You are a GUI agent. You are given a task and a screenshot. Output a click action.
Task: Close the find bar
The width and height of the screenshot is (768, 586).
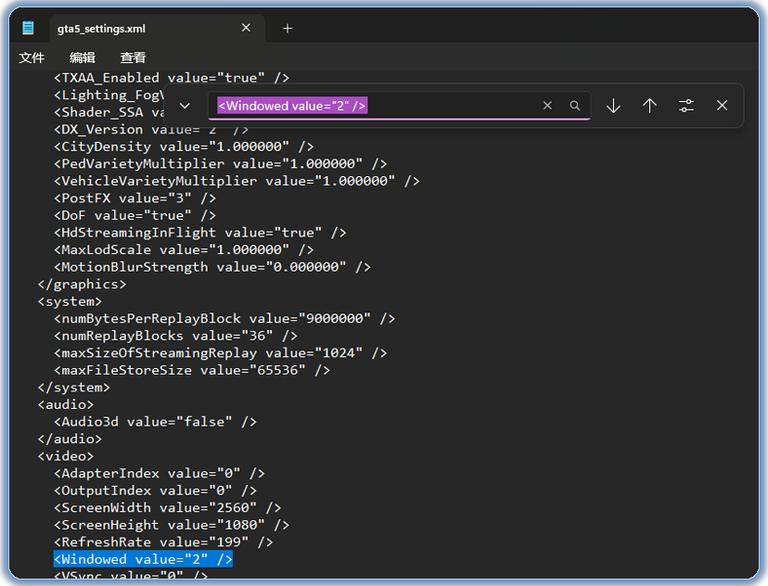coord(722,106)
